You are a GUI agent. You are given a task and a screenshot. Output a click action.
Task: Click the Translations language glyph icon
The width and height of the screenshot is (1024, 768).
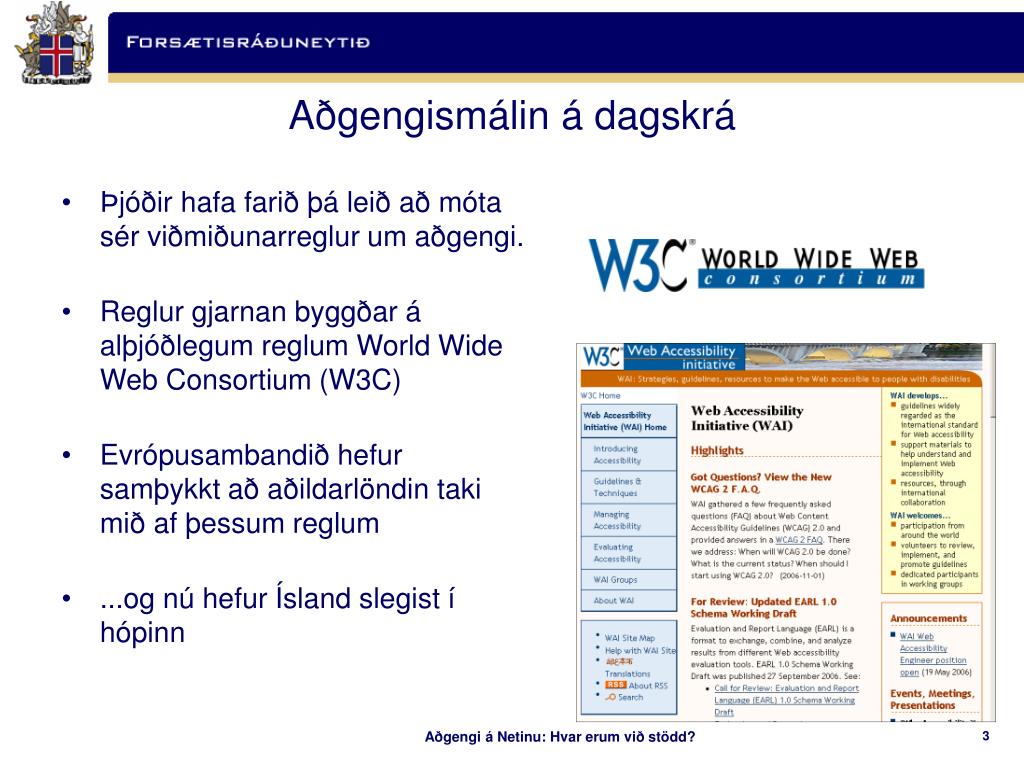coord(619,662)
